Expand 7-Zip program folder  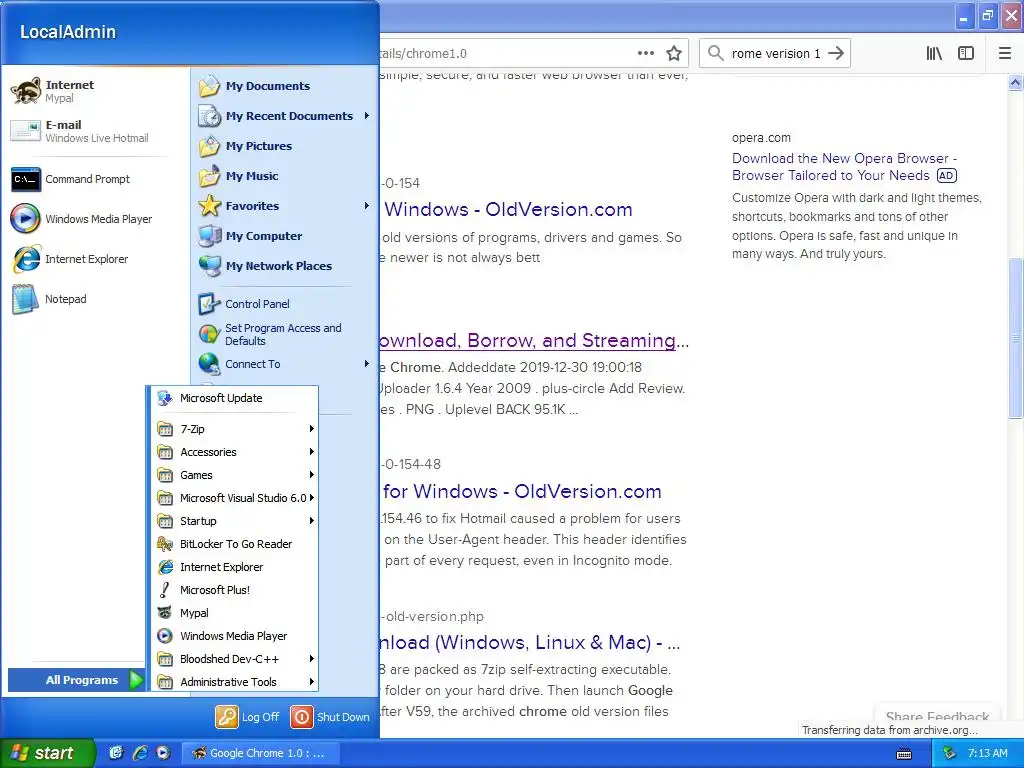[235, 429]
